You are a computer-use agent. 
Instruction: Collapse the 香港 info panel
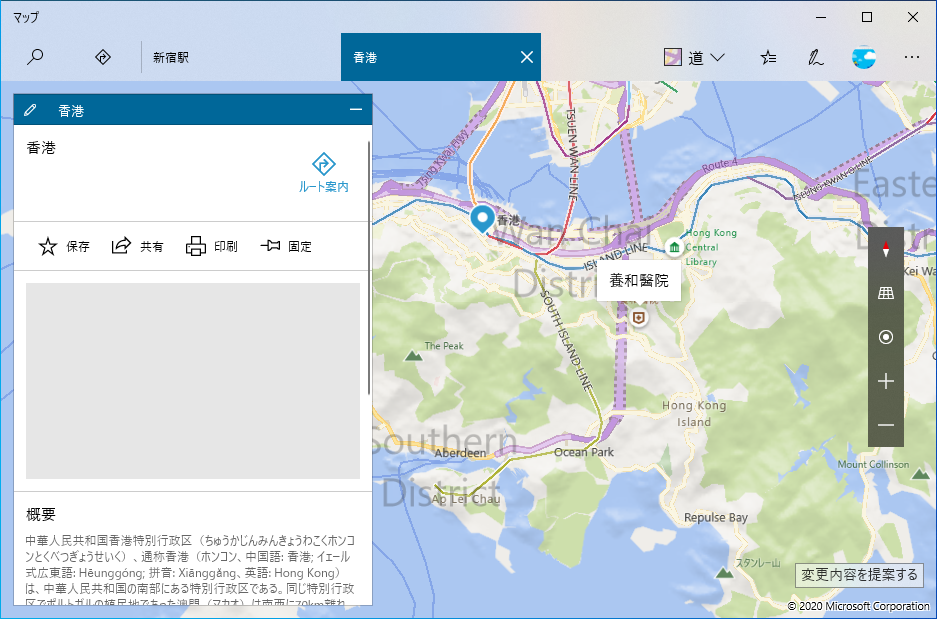(x=356, y=110)
